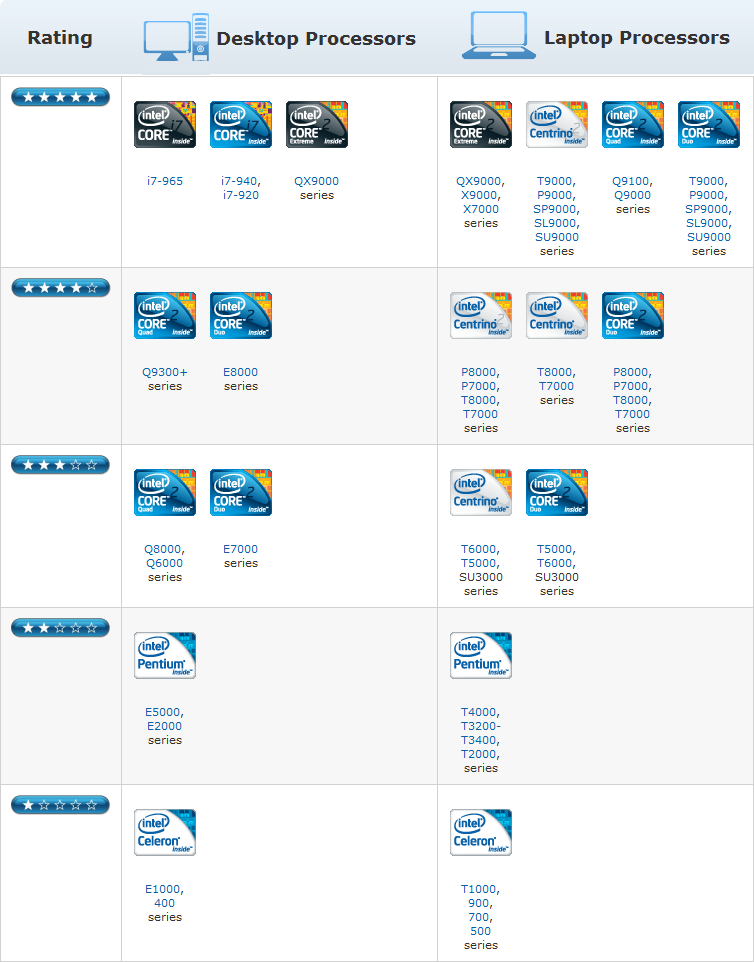Viewport: 754px width, 962px height.
Task: Click the Rating column heading
Action: (x=60, y=37)
